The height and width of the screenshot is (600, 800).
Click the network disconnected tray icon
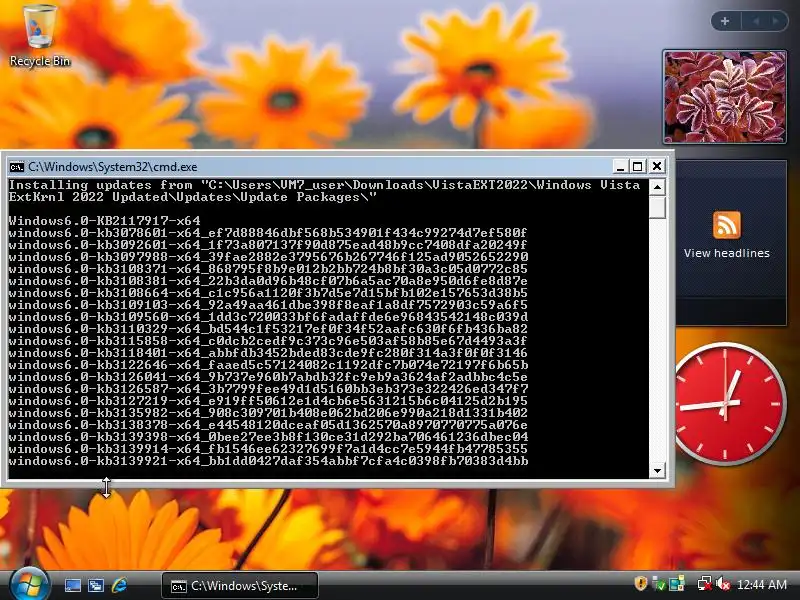[705, 584]
